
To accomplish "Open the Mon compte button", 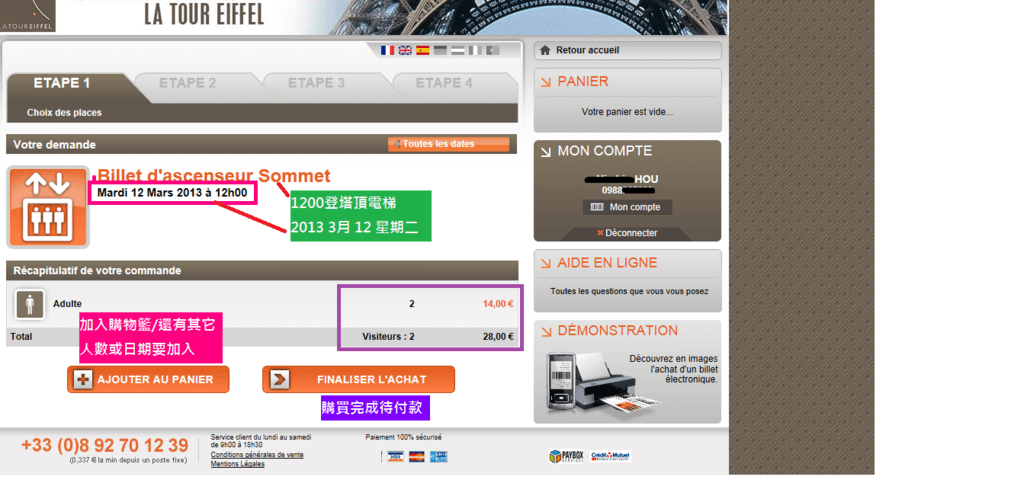I will click(x=627, y=207).
